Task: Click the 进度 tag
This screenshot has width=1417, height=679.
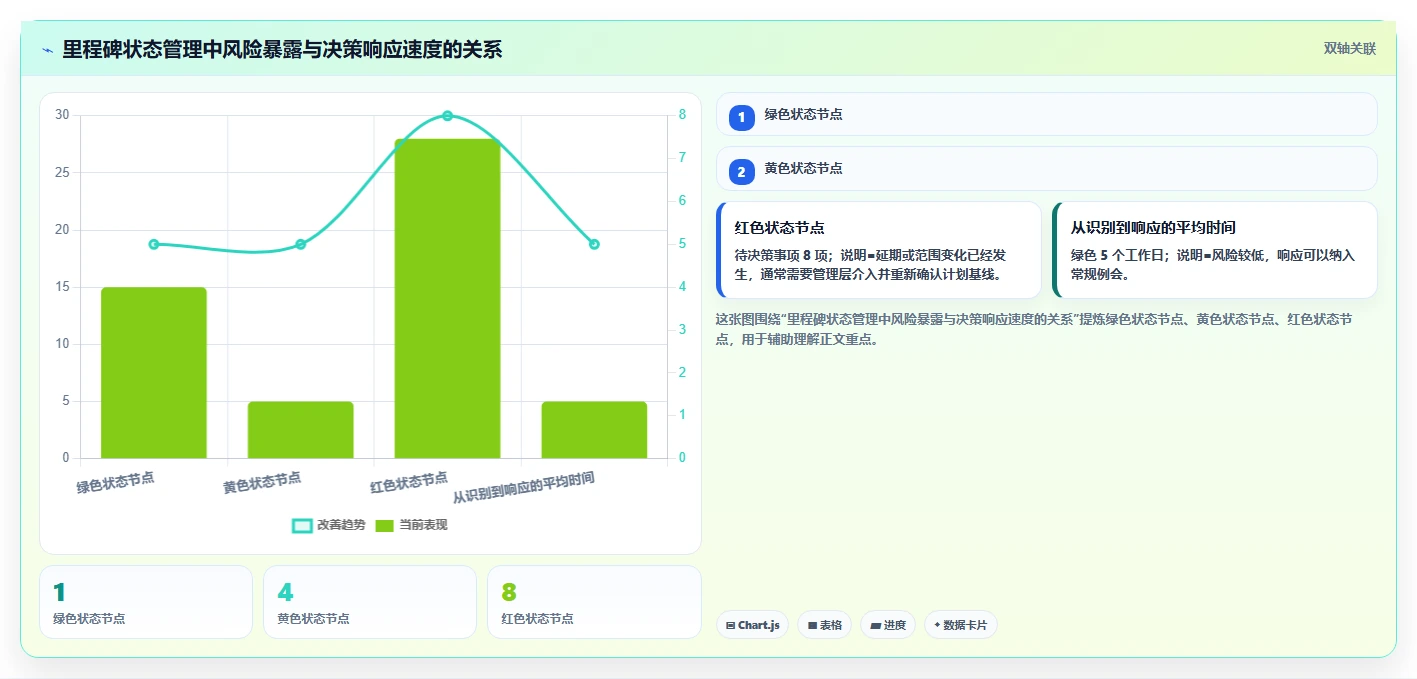Action: (x=888, y=625)
